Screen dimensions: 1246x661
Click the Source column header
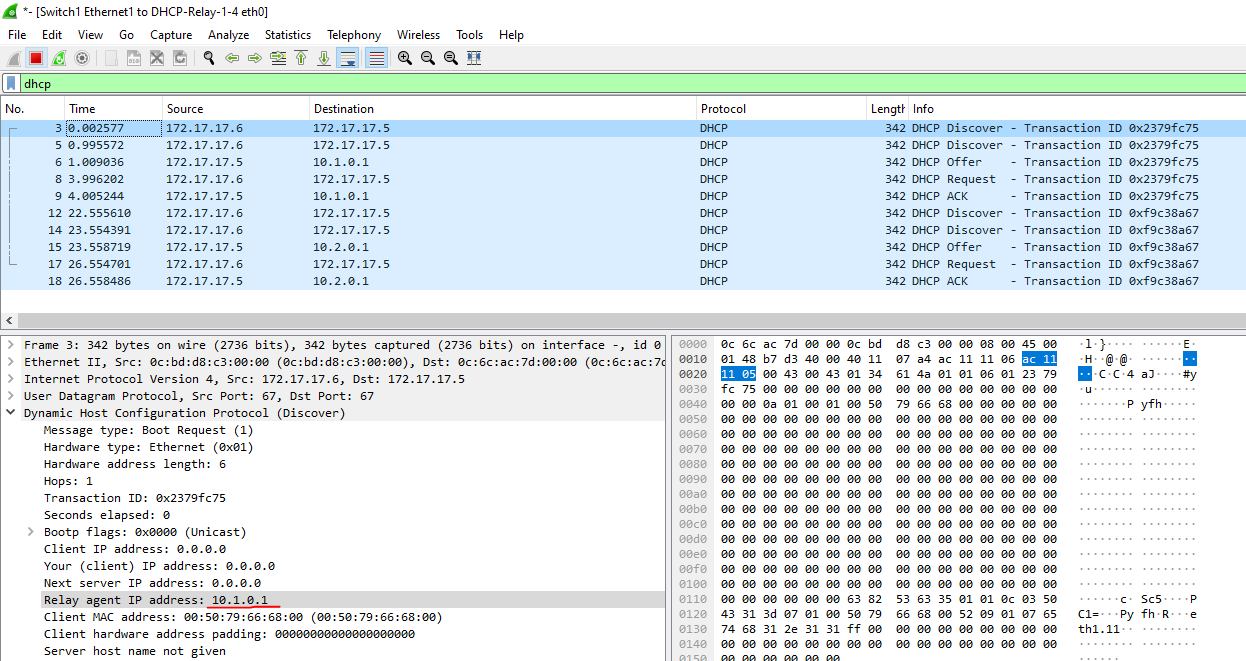(185, 109)
